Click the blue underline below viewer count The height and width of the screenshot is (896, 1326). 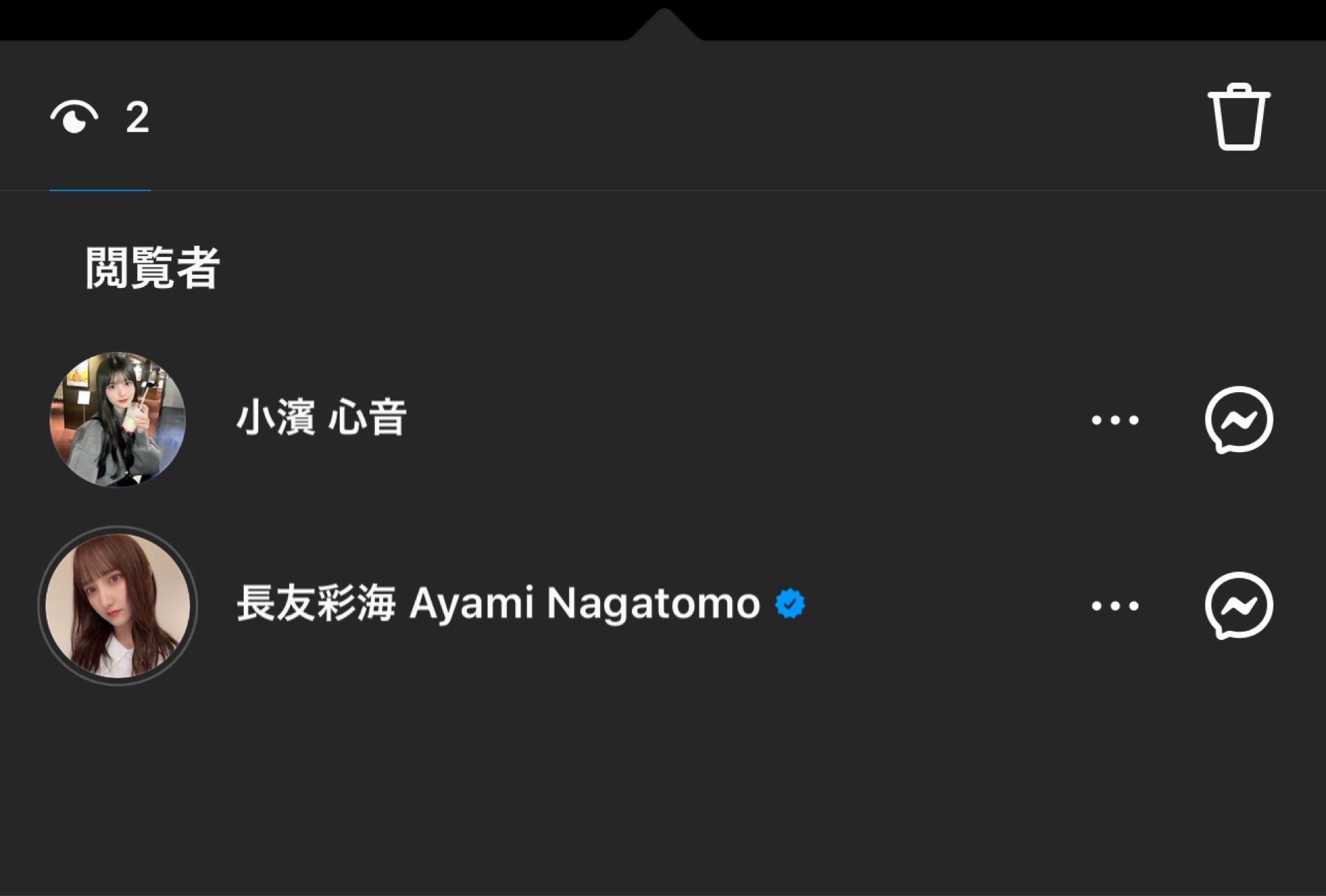point(100,190)
